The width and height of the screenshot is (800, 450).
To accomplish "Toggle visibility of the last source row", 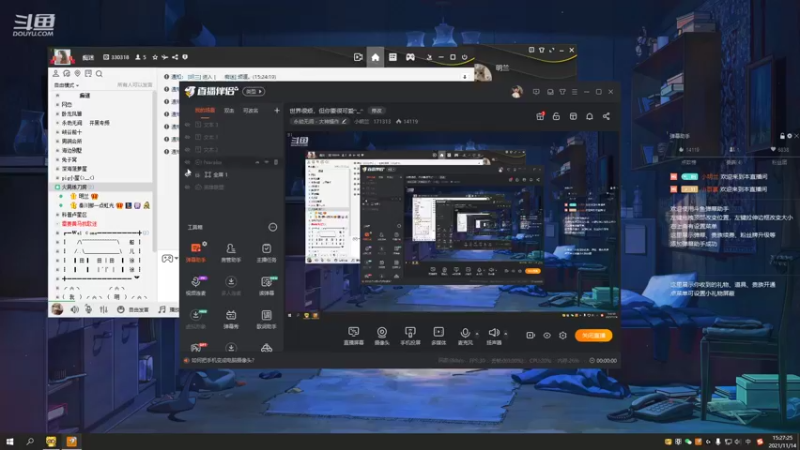I will [x=187, y=187].
